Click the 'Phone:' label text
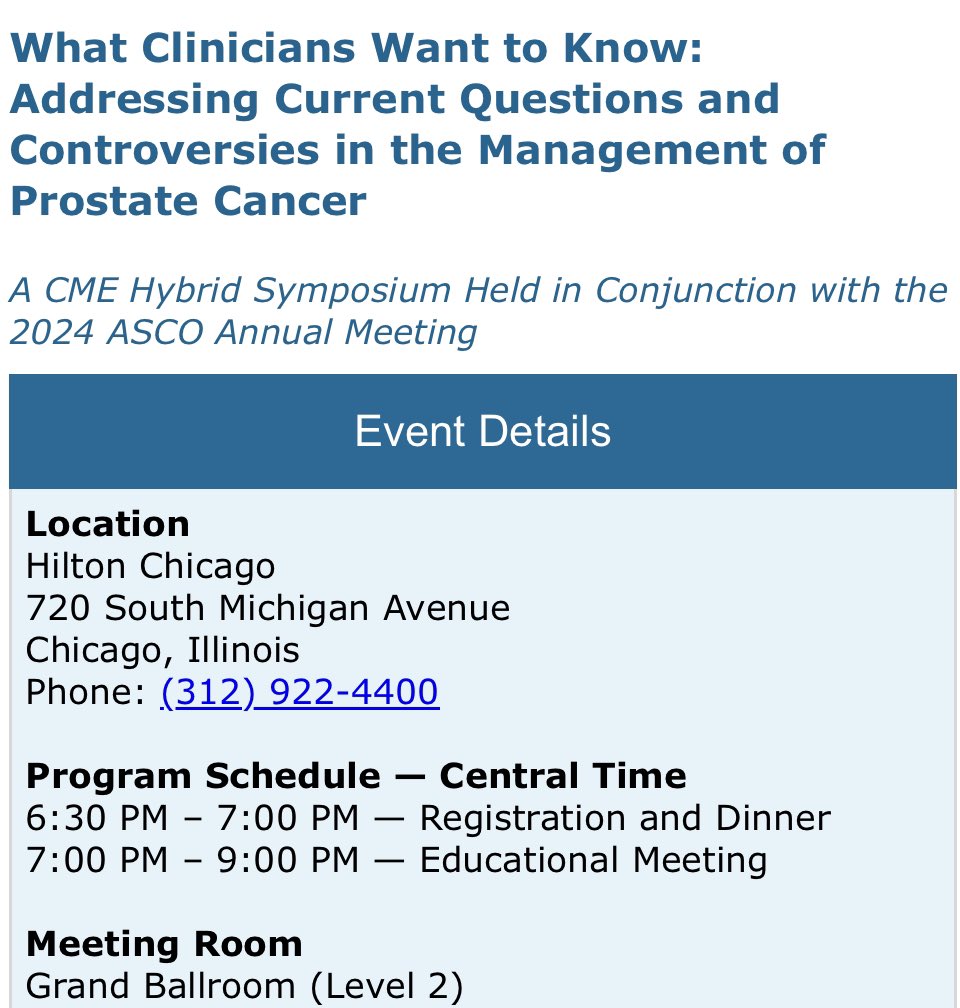The width and height of the screenshot is (960, 1008). click(86, 692)
